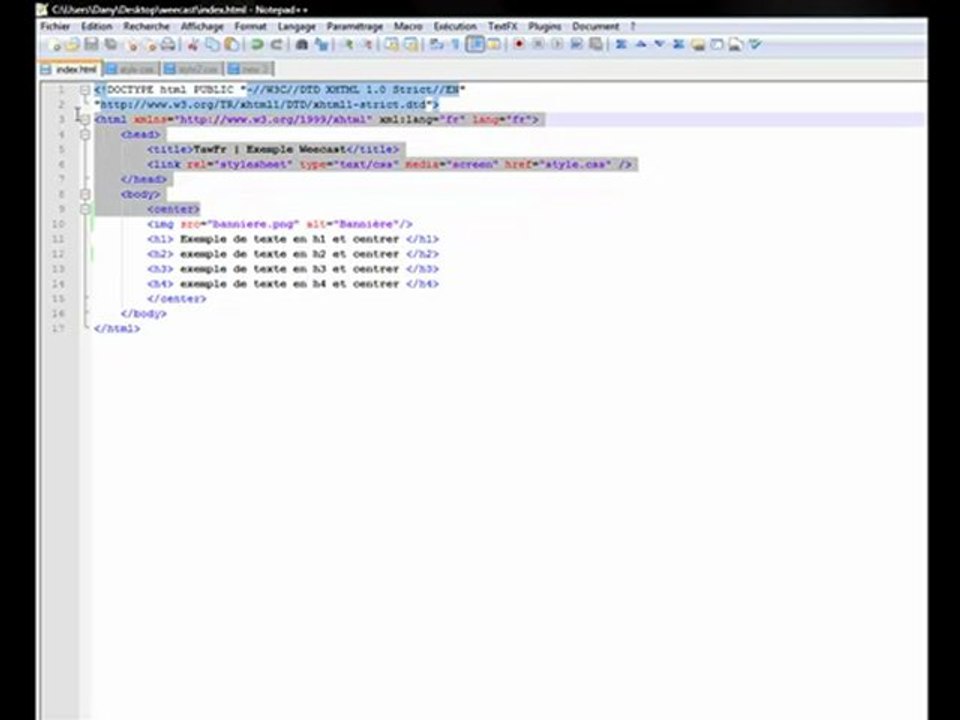Click the h2 'exemple de texte' line
This screenshot has width=960, height=720.
pyautogui.click(x=293, y=254)
